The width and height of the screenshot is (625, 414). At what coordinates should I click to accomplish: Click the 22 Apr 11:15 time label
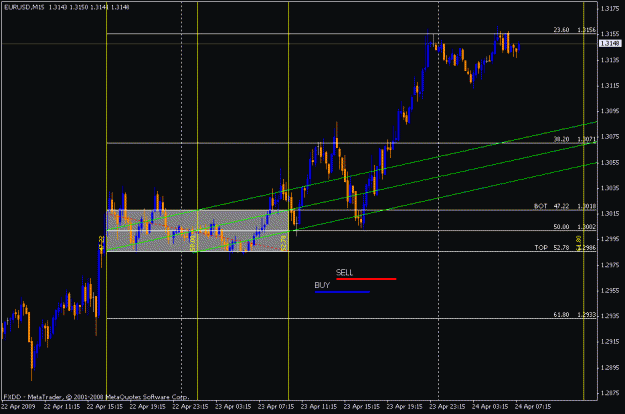(62, 407)
